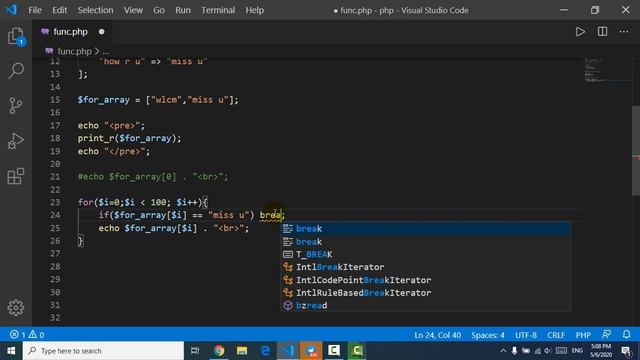Open the Search view in activity bar

pos(16,71)
